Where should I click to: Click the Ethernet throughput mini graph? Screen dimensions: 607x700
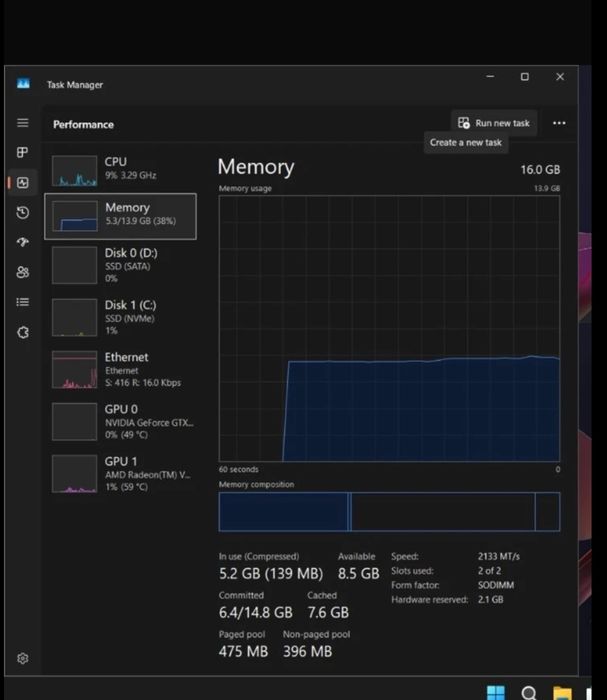(x=75, y=370)
